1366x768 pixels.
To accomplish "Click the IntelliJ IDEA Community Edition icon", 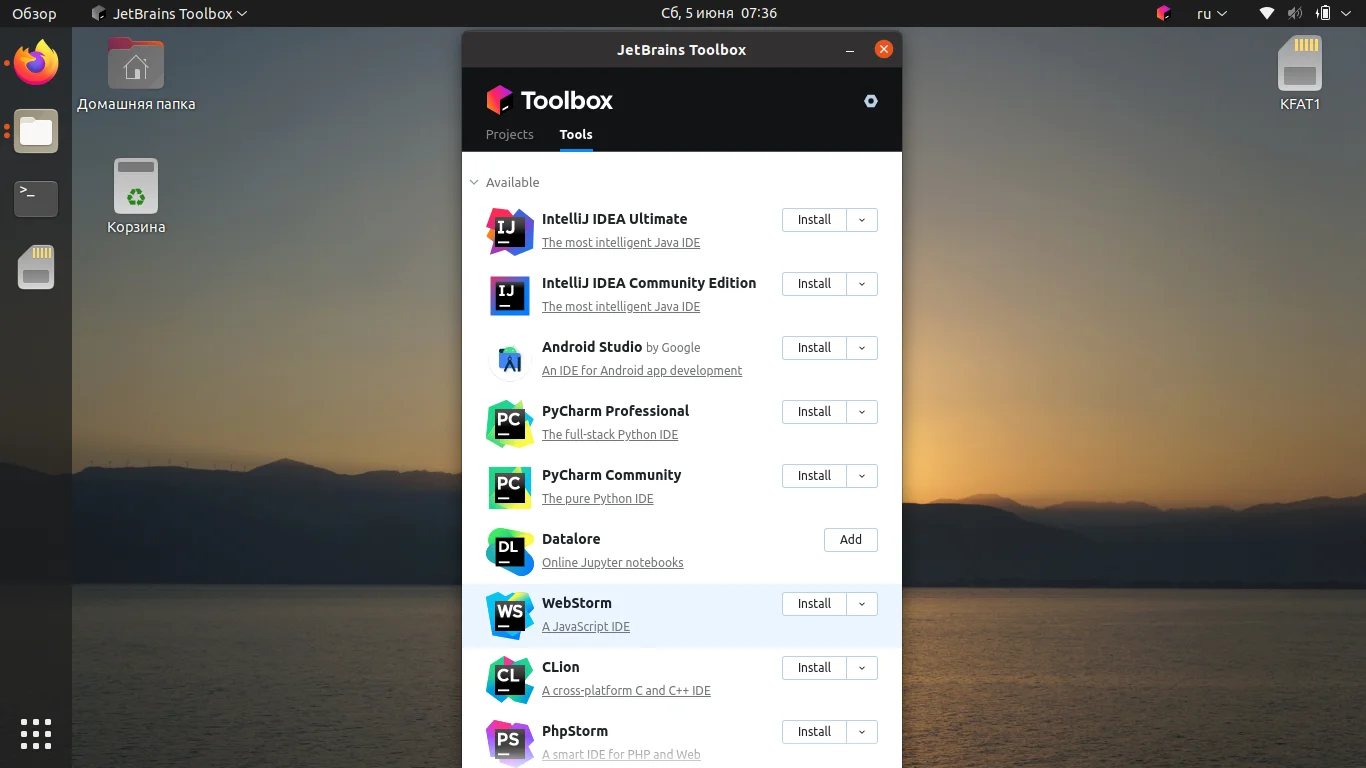I will (509, 295).
